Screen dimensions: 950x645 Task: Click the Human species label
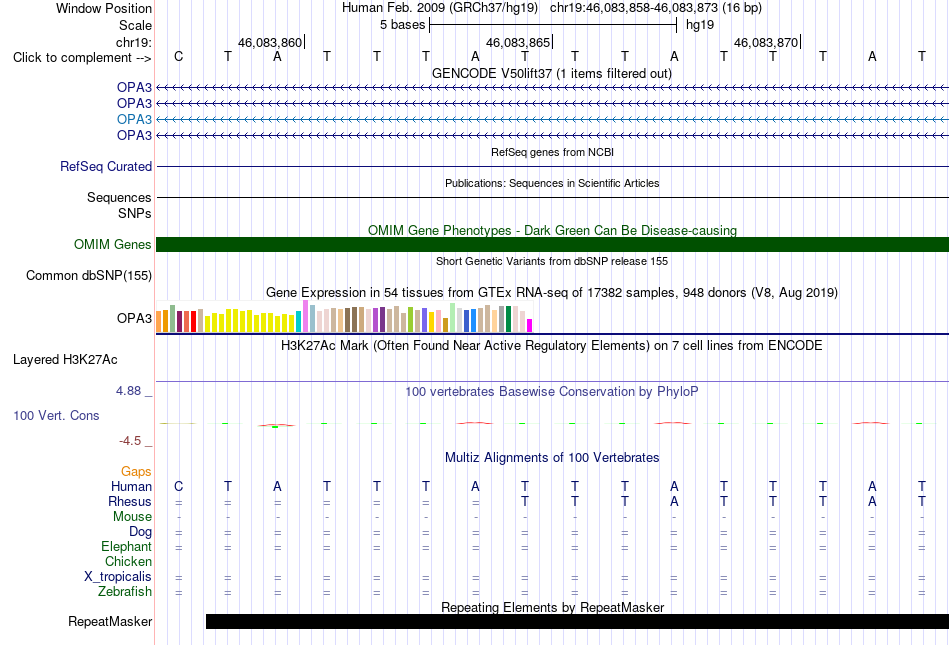point(131,486)
